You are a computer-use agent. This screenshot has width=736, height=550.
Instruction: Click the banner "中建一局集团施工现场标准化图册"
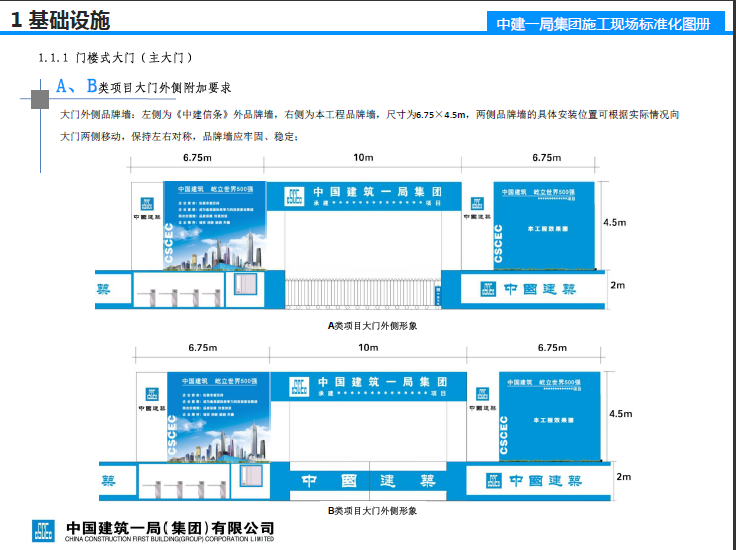(x=606, y=23)
